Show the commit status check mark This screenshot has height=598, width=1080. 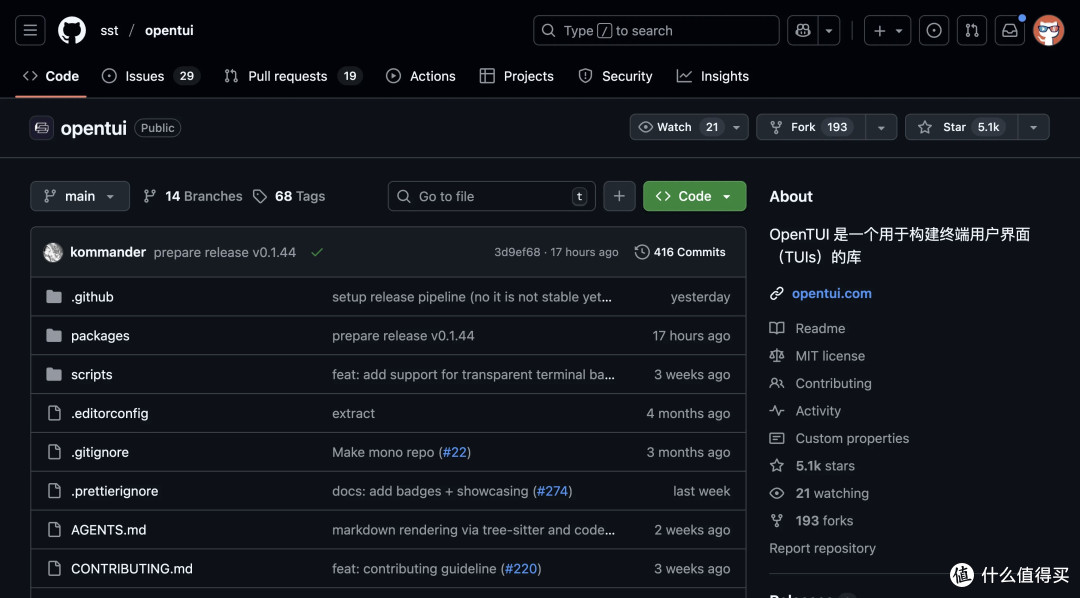pos(317,252)
